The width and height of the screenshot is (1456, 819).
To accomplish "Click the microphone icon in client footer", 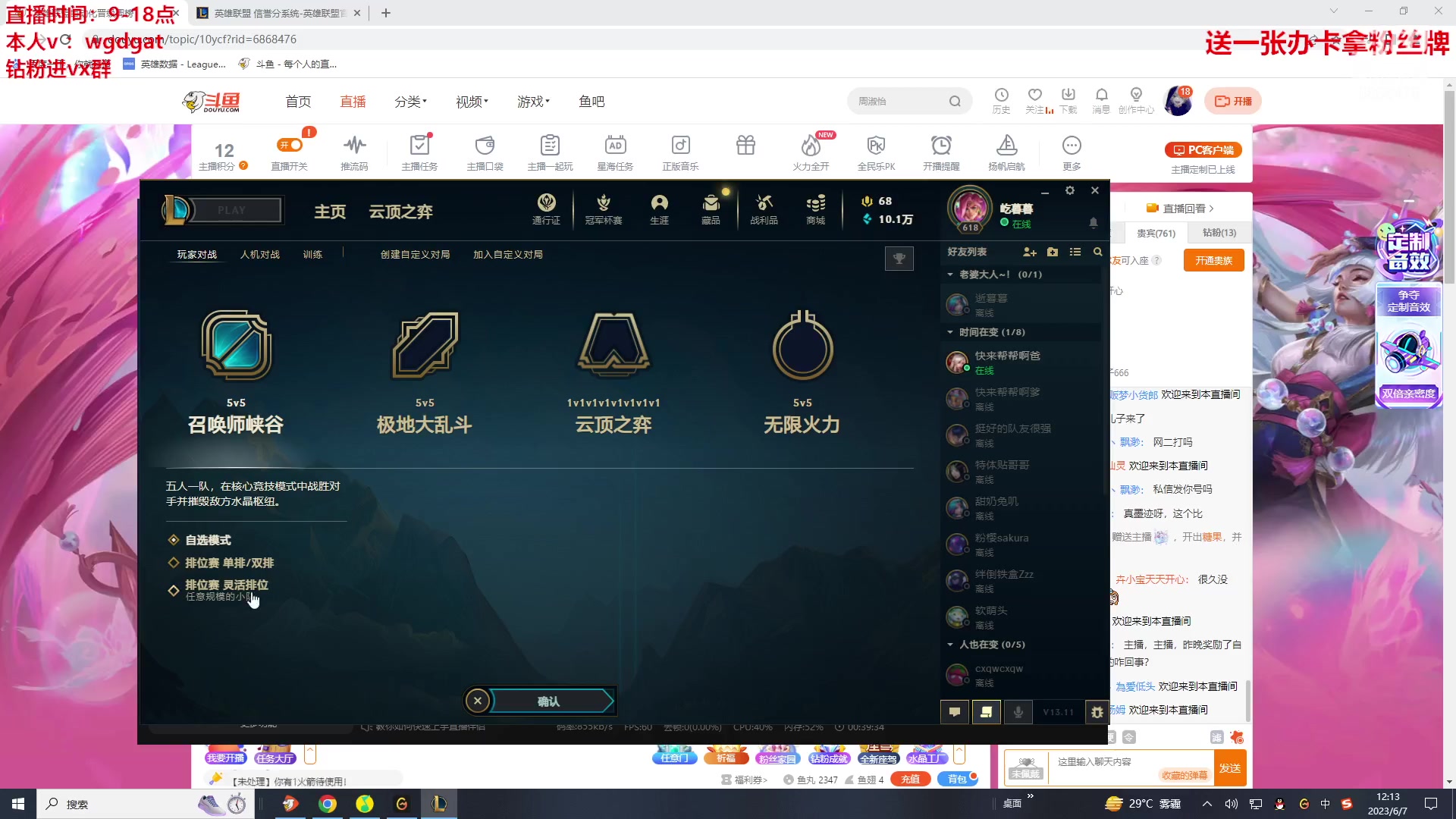I will (1018, 712).
